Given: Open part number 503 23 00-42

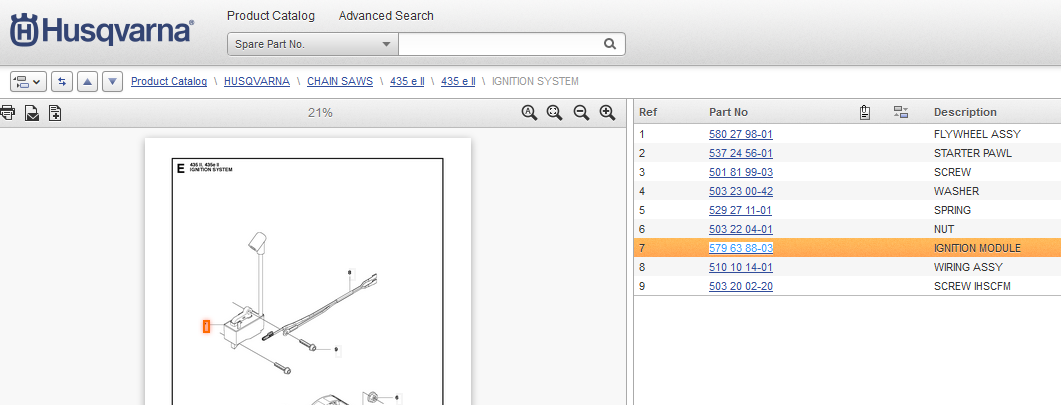Looking at the screenshot, I should 740,191.
